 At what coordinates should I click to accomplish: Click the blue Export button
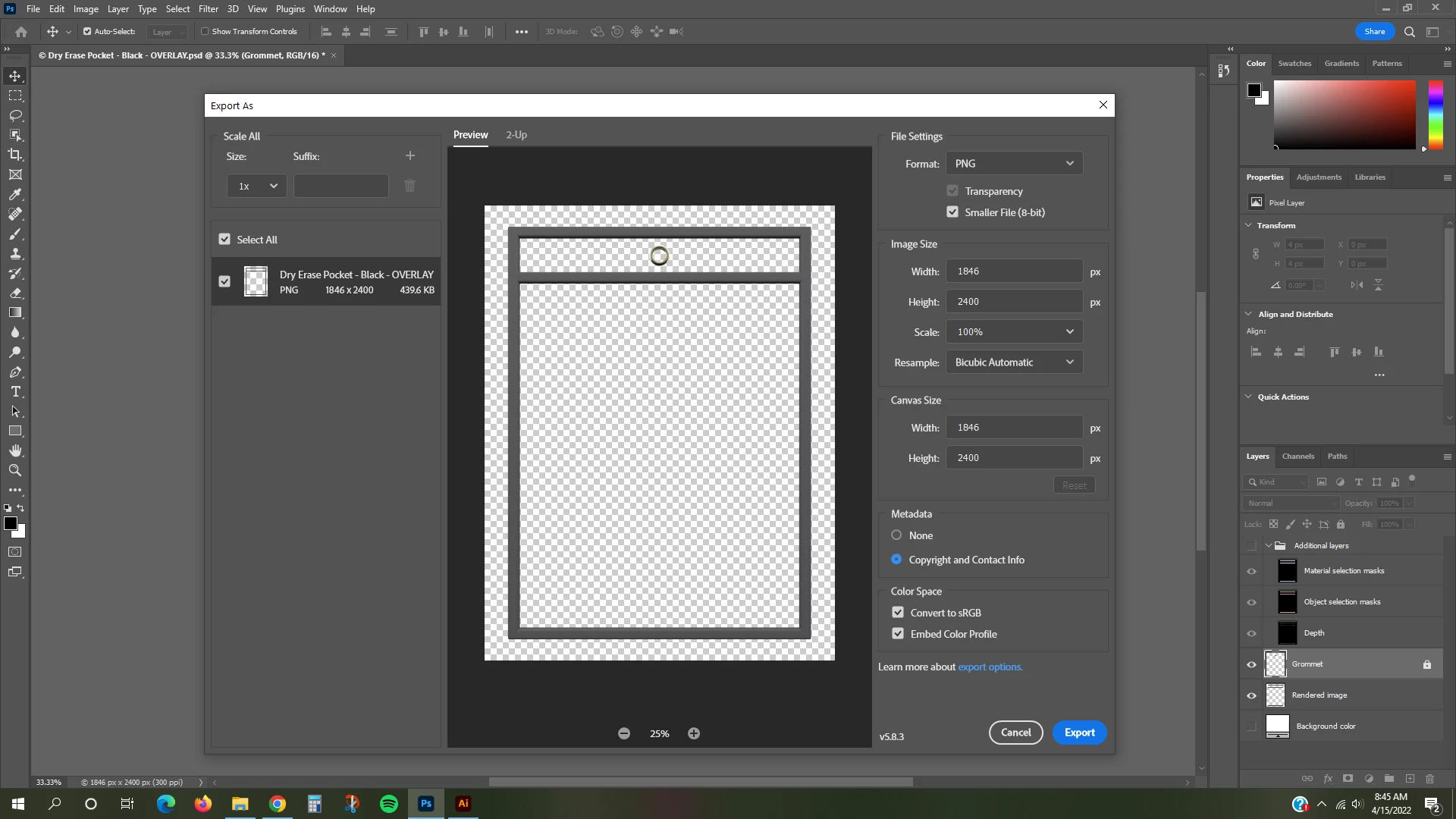[1079, 733]
